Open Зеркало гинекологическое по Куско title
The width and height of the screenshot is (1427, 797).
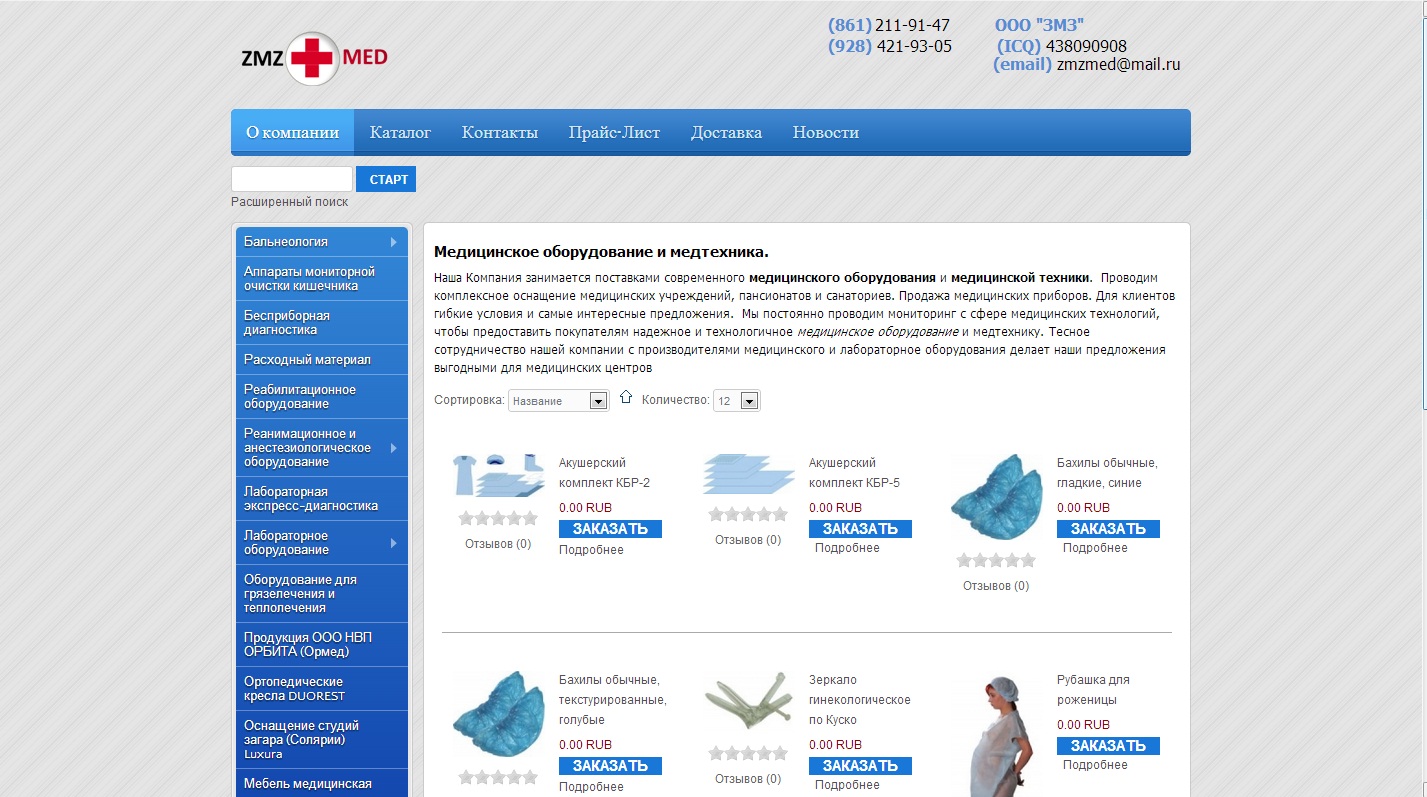[x=860, y=700]
